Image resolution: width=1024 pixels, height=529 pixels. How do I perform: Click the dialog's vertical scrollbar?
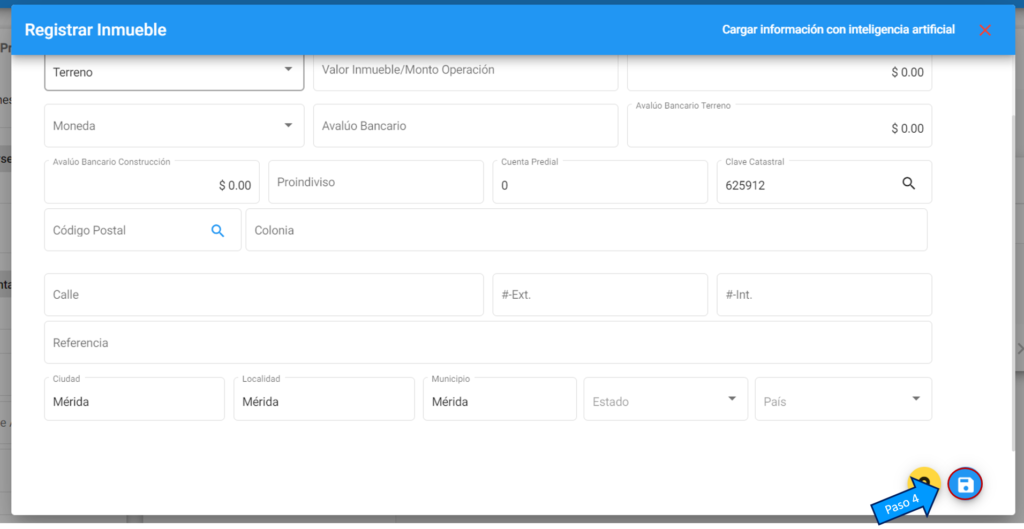click(1013, 281)
